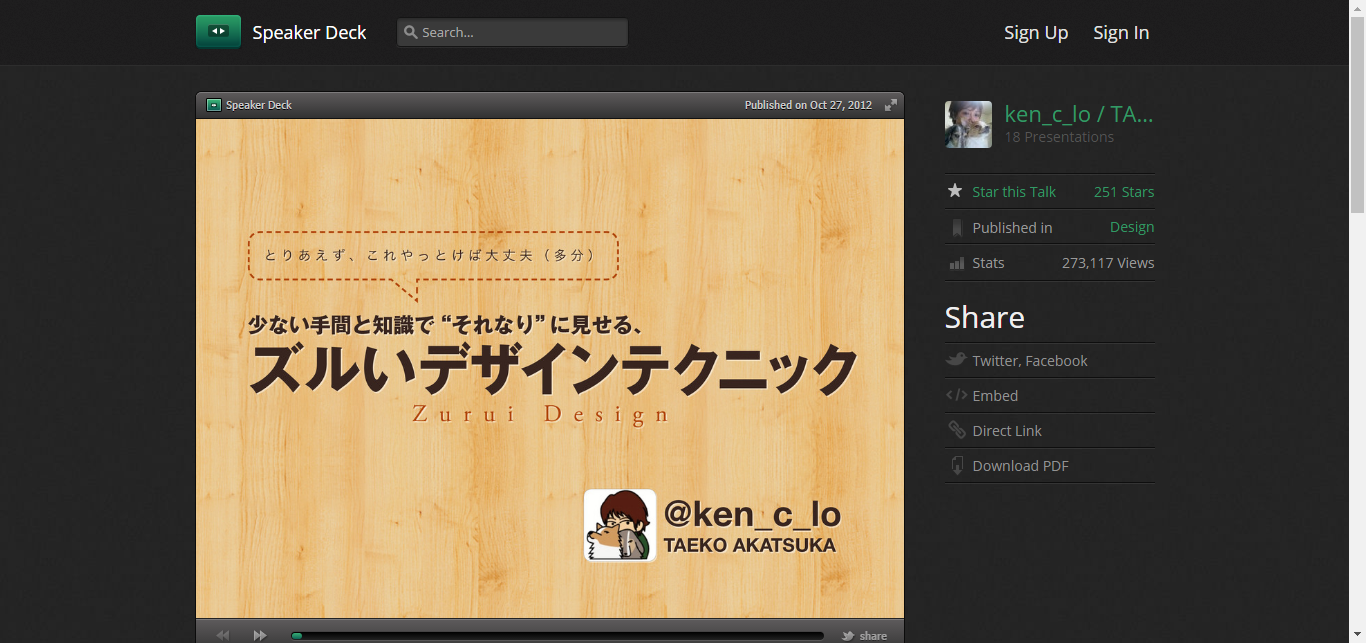The width and height of the screenshot is (1366, 643).
Task: Open the Sign Up page
Action: pos(1036,33)
